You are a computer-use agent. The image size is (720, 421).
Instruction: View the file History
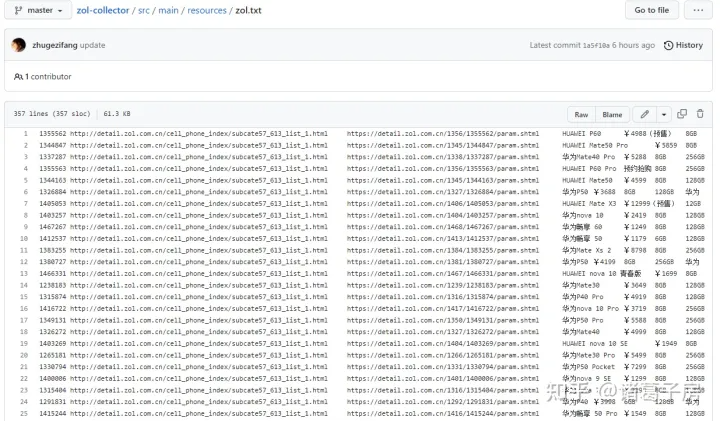pyautogui.click(x=683, y=45)
